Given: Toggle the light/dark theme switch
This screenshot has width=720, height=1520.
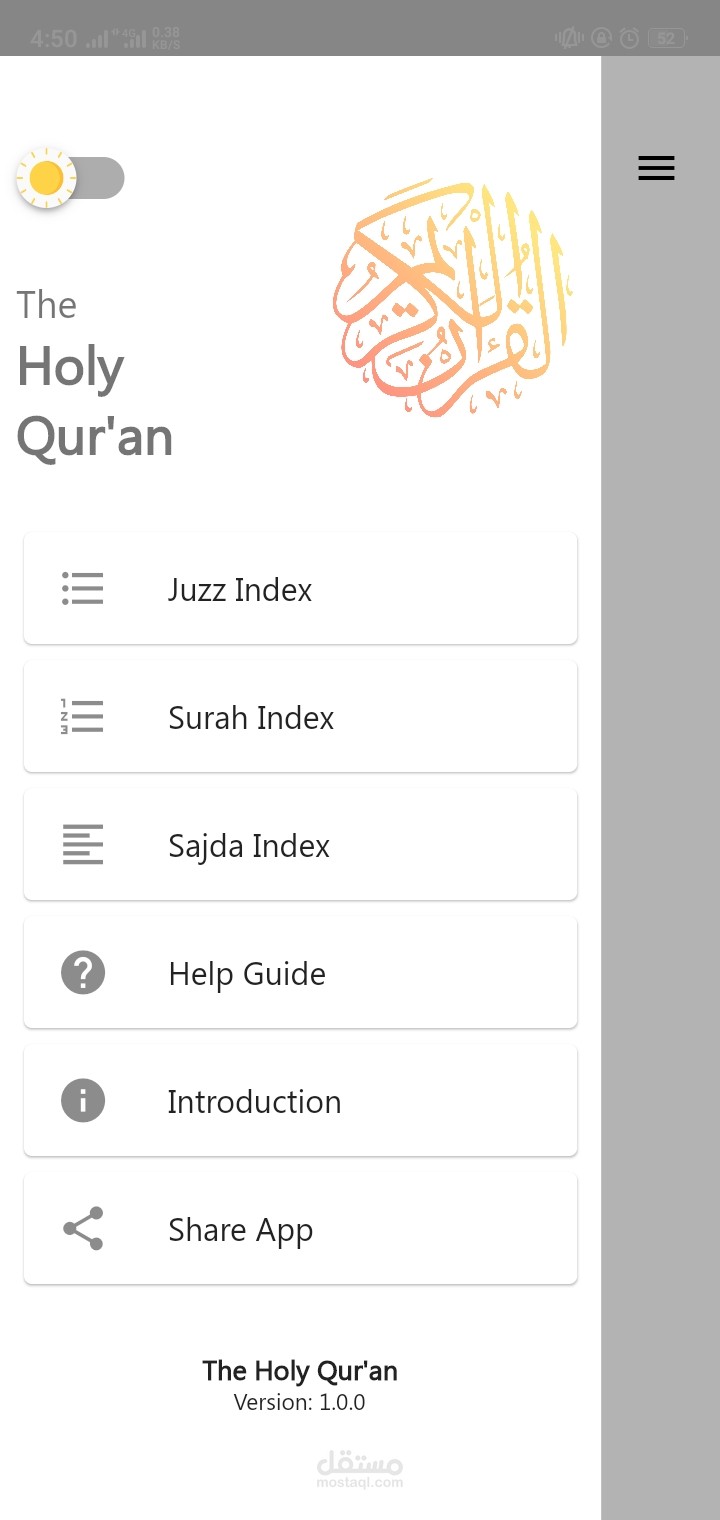Looking at the screenshot, I should [70, 179].
